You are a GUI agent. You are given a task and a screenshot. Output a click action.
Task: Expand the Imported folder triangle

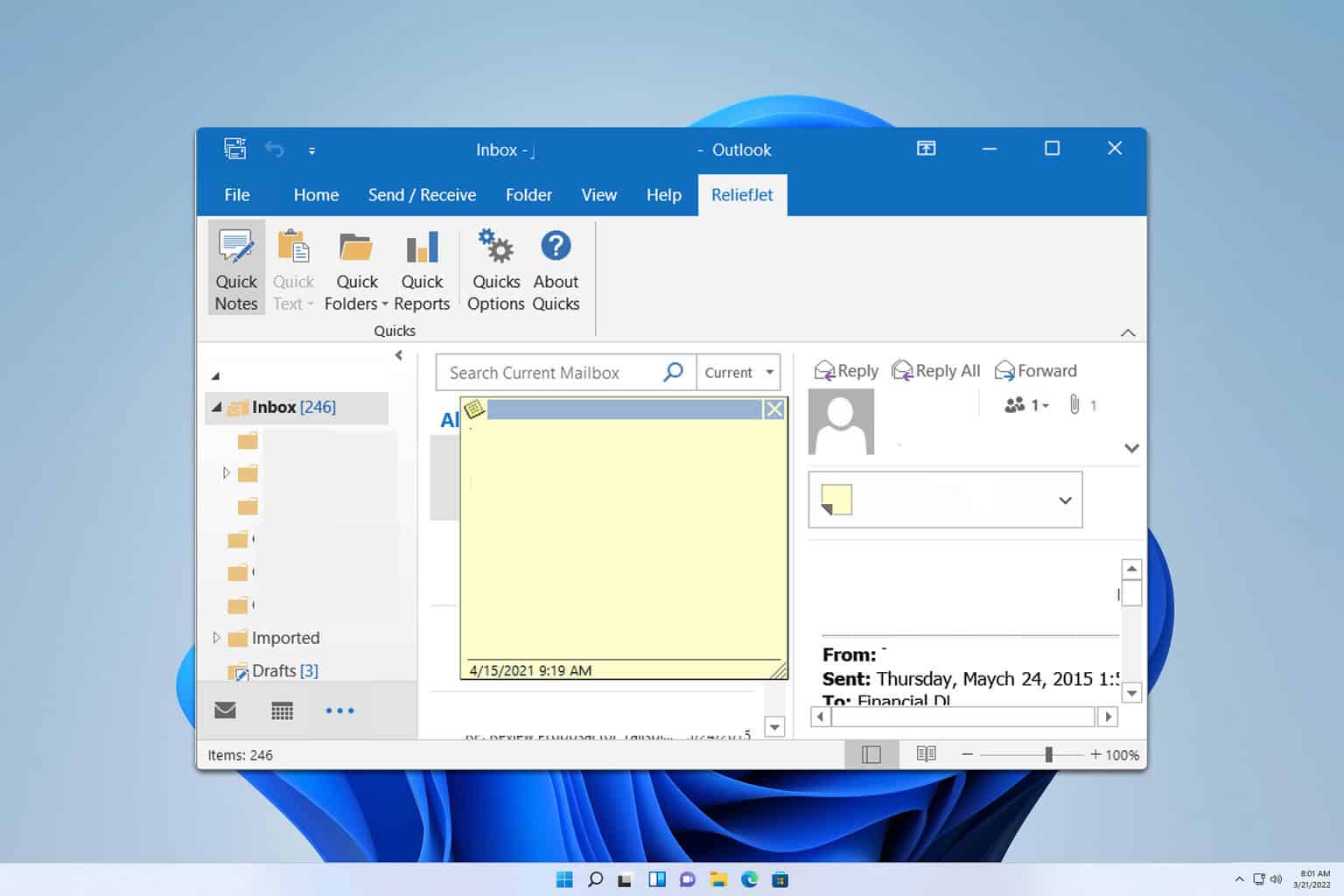tap(216, 638)
